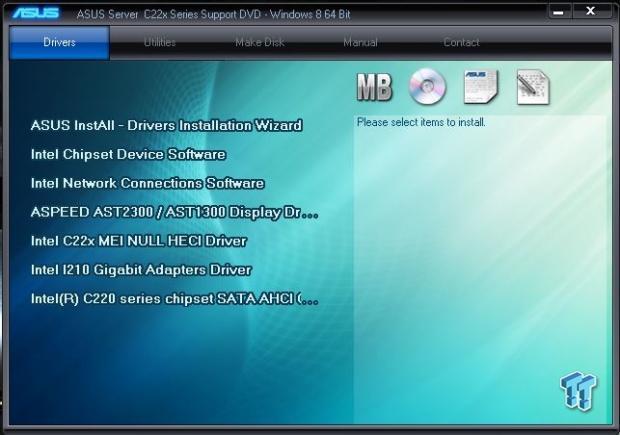620x435 pixels.
Task: Switch to the Drivers tab
Action: [x=59, y=42]
